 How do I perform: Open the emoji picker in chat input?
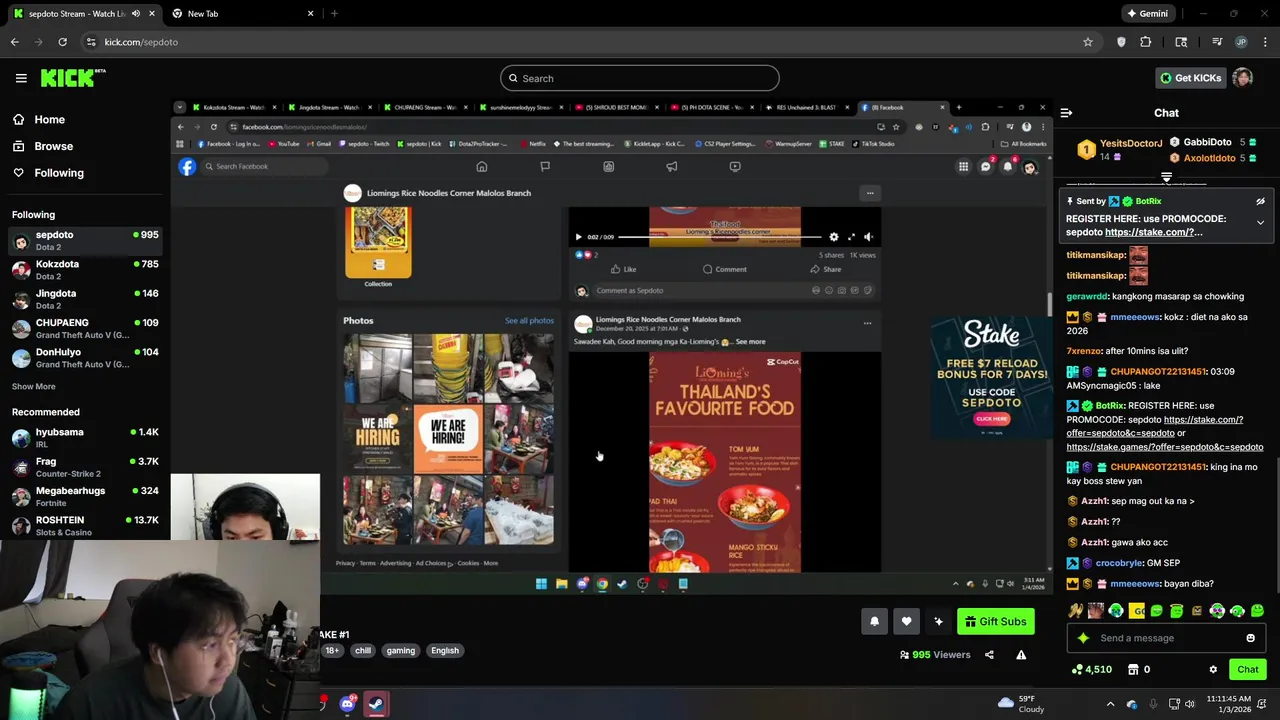point(1250,638)
